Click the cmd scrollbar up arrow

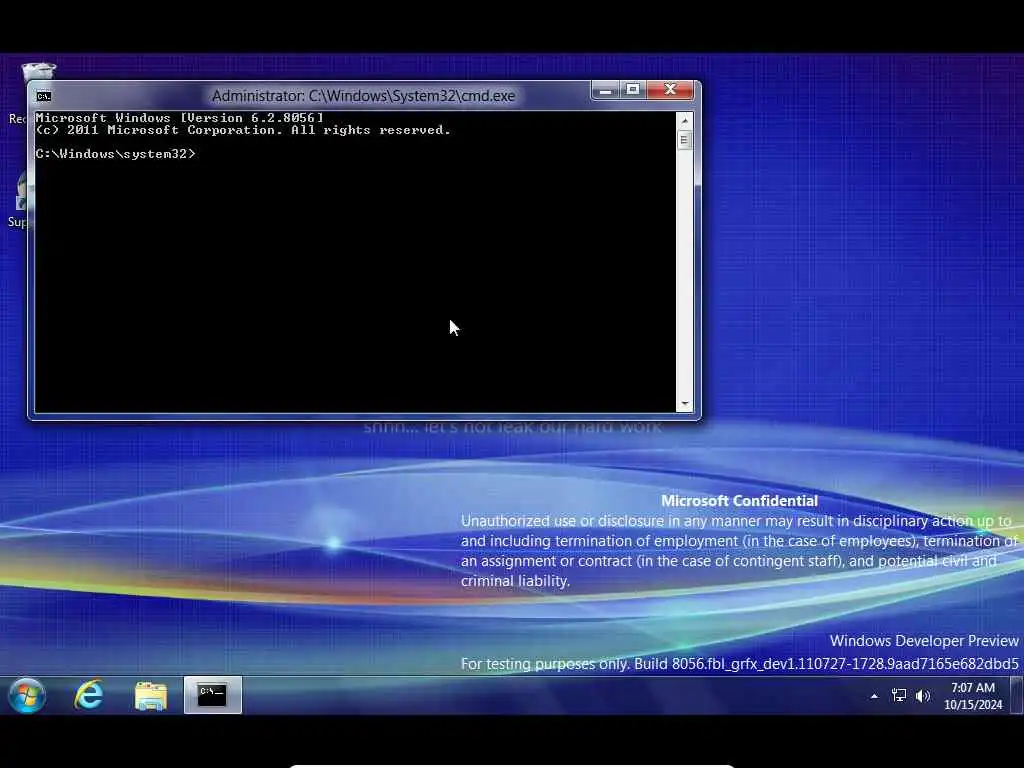[684, 121]
